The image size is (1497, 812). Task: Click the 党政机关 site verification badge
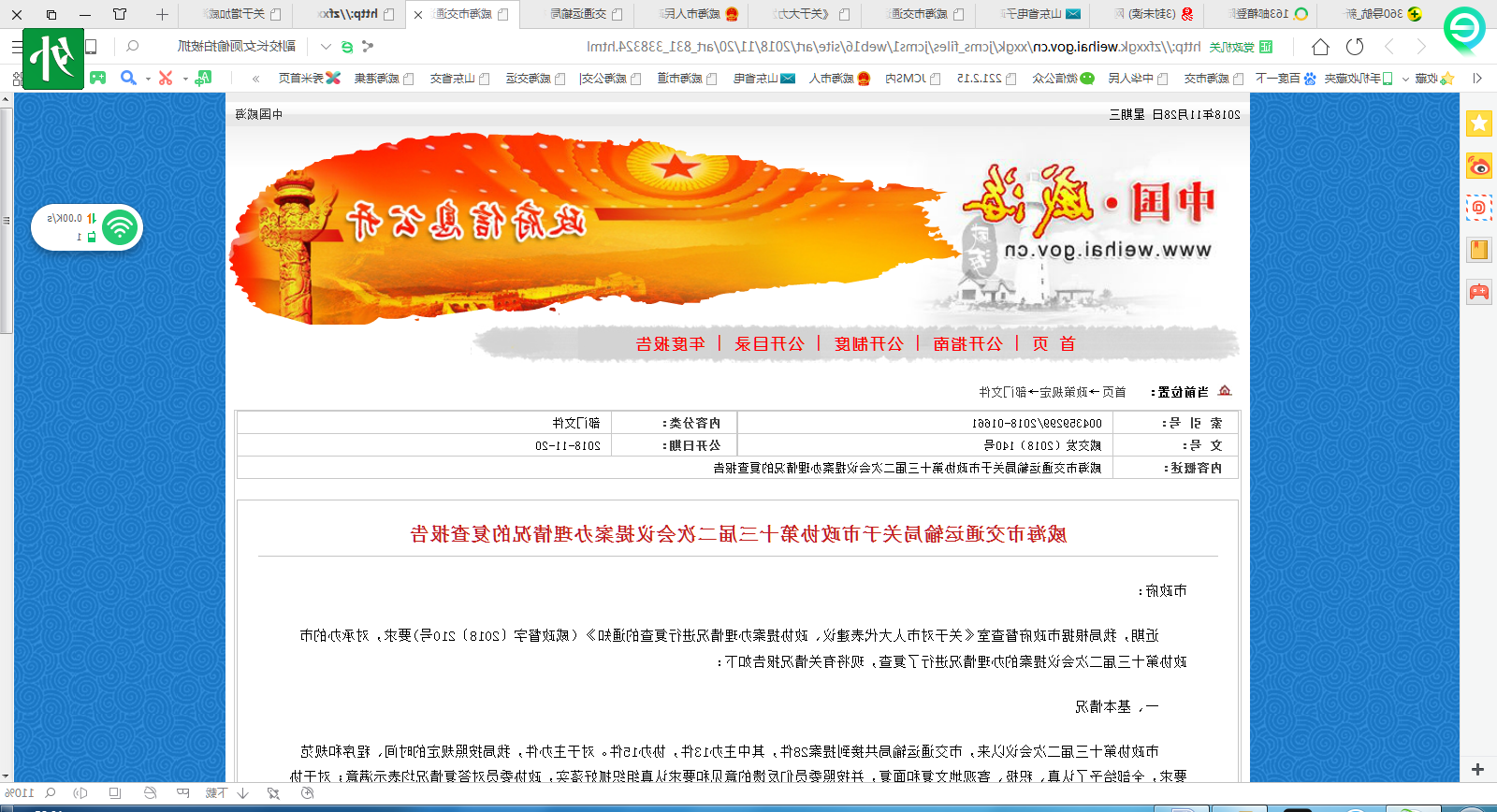1241,47
